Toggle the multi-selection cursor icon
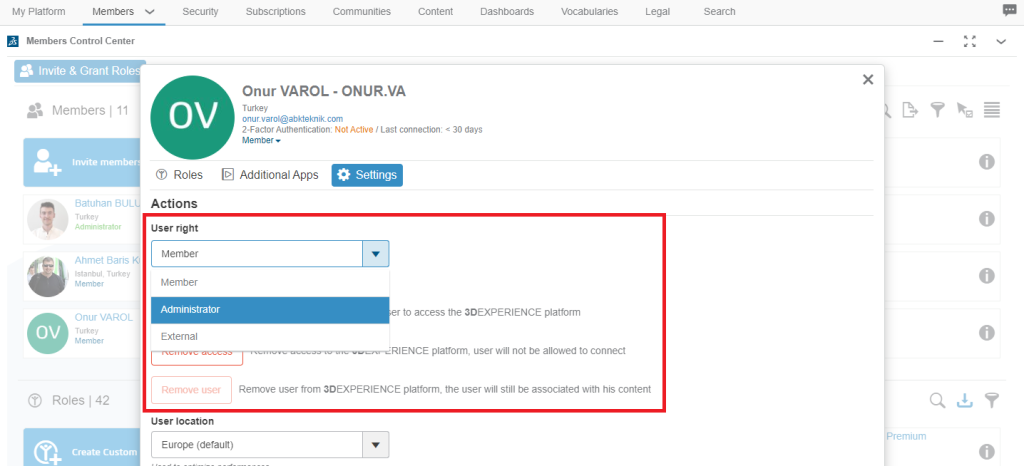Viewport: 1024px width, 466px height. tap(964, 110)
